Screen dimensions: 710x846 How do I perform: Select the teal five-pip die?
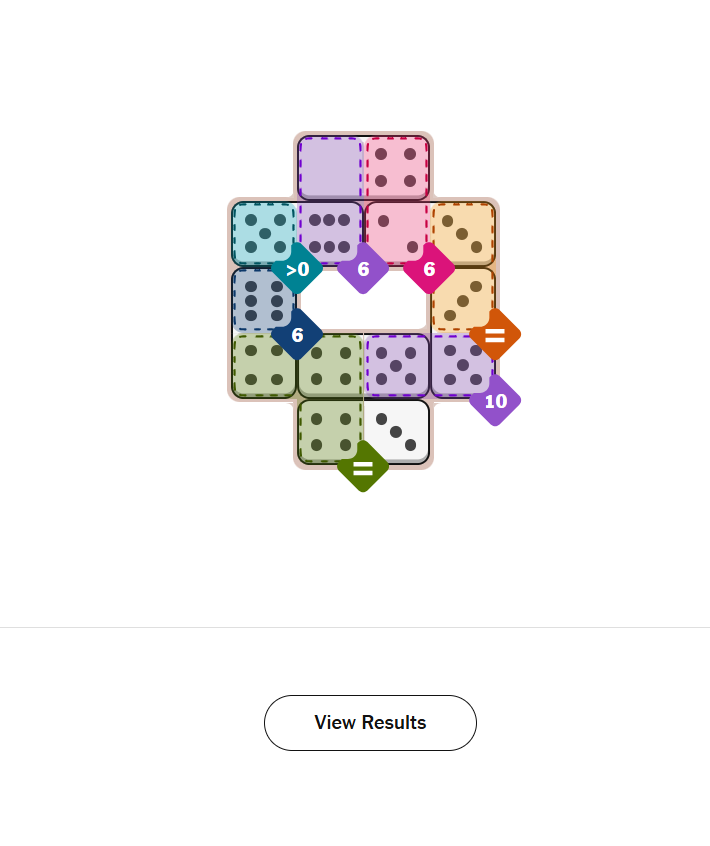click(264, 233)
